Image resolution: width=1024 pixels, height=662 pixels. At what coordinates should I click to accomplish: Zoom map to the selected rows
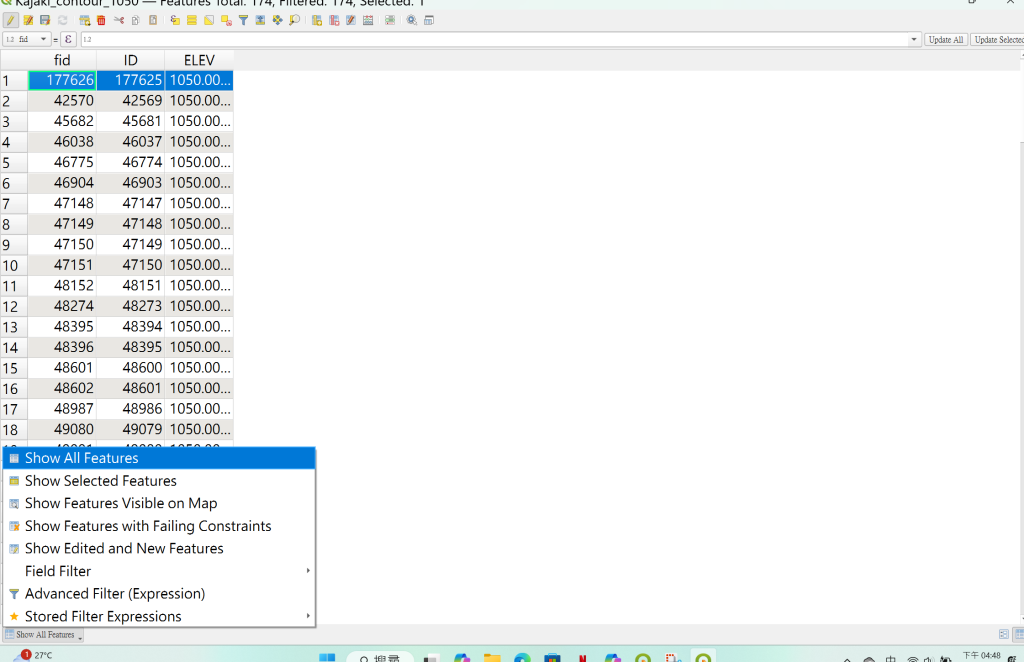(x=295, y=20)
